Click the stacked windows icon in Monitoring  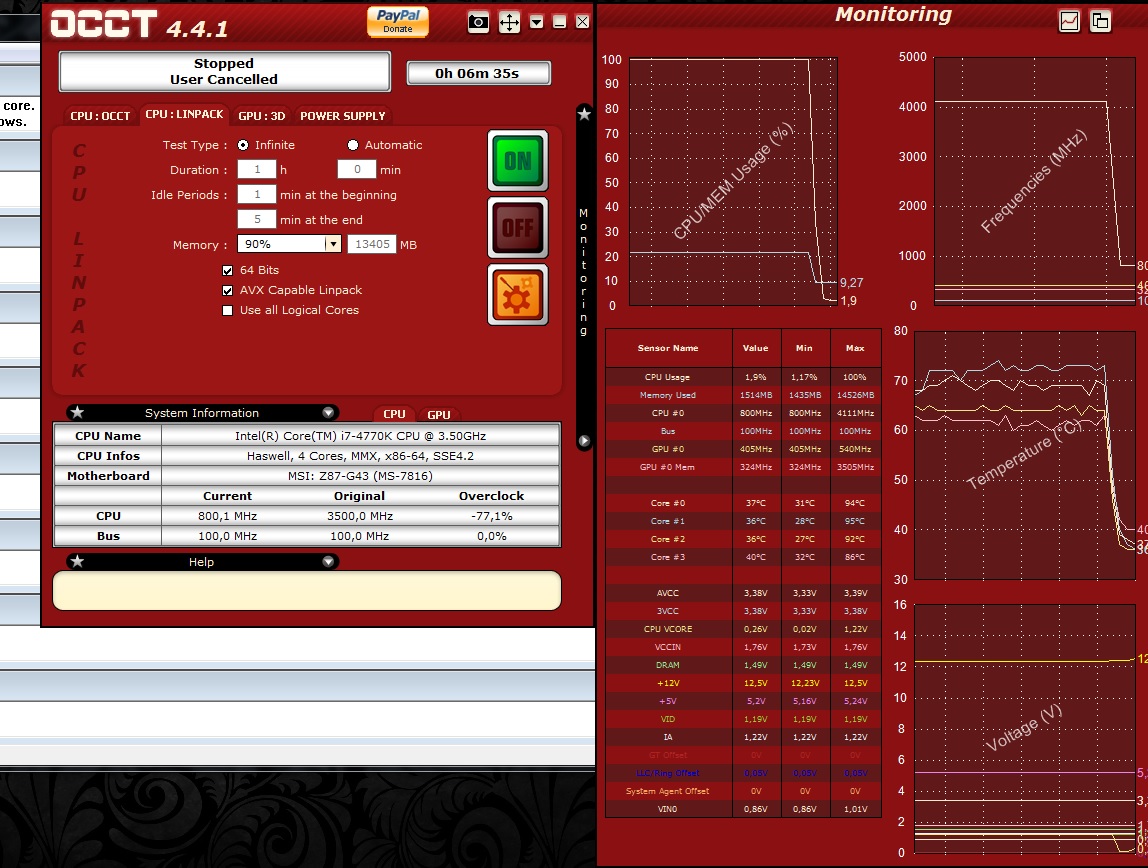(x=1100, y=21)
